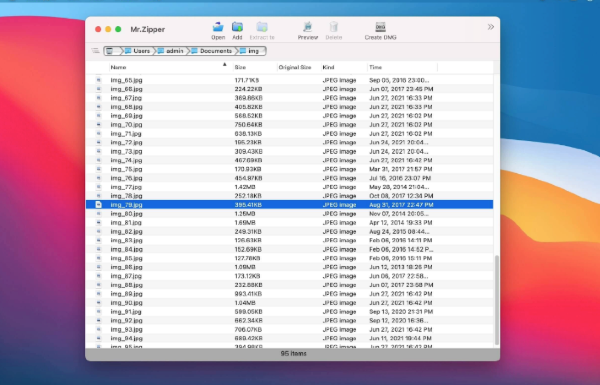Click the file icon of img_79.jpg

tap(99, 205)
